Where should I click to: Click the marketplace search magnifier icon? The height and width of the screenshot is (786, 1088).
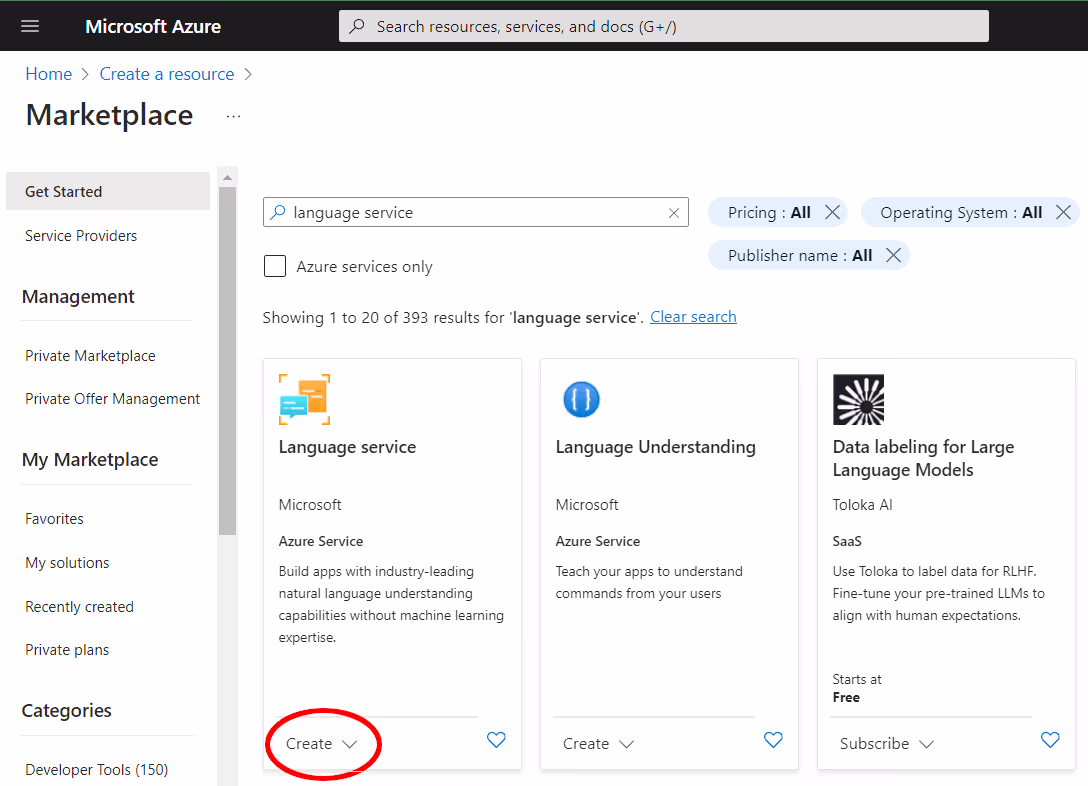[278, 212]
